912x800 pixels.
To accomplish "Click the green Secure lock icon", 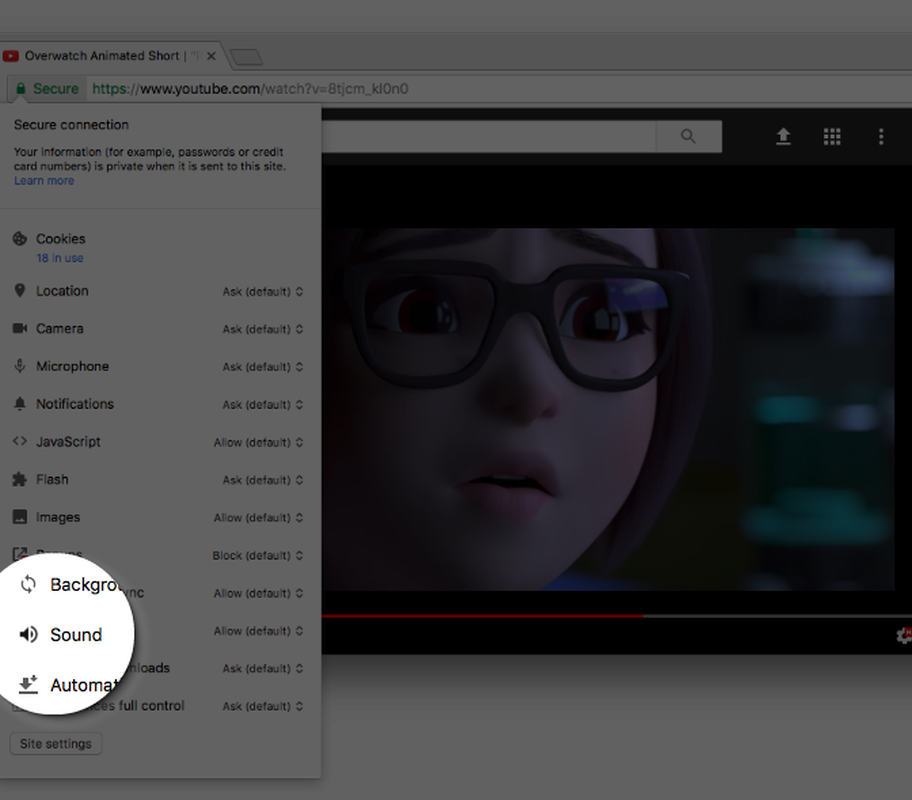I will (20, 89).
